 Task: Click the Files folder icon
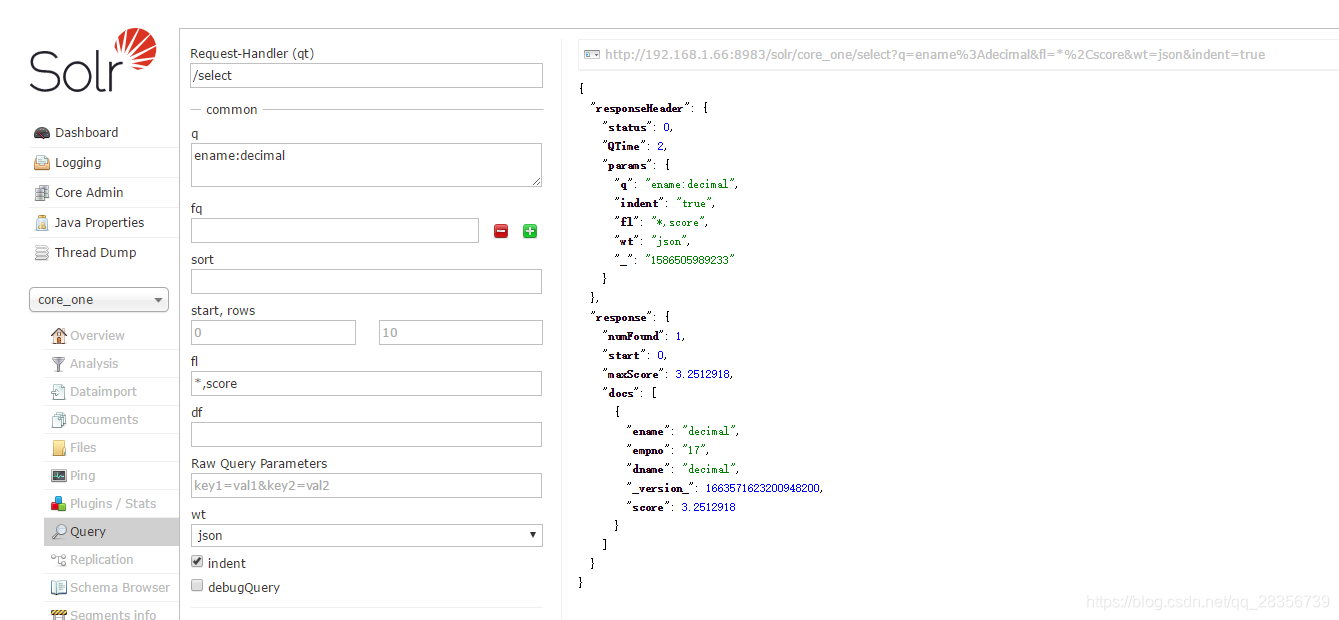point(59,447)
